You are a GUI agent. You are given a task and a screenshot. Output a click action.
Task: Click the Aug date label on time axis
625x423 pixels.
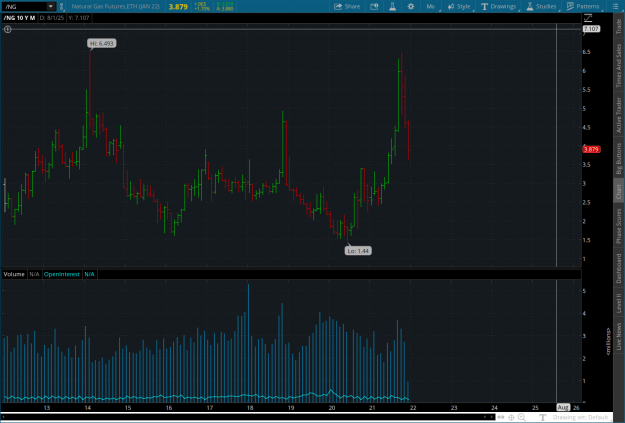tap(563, 407)
